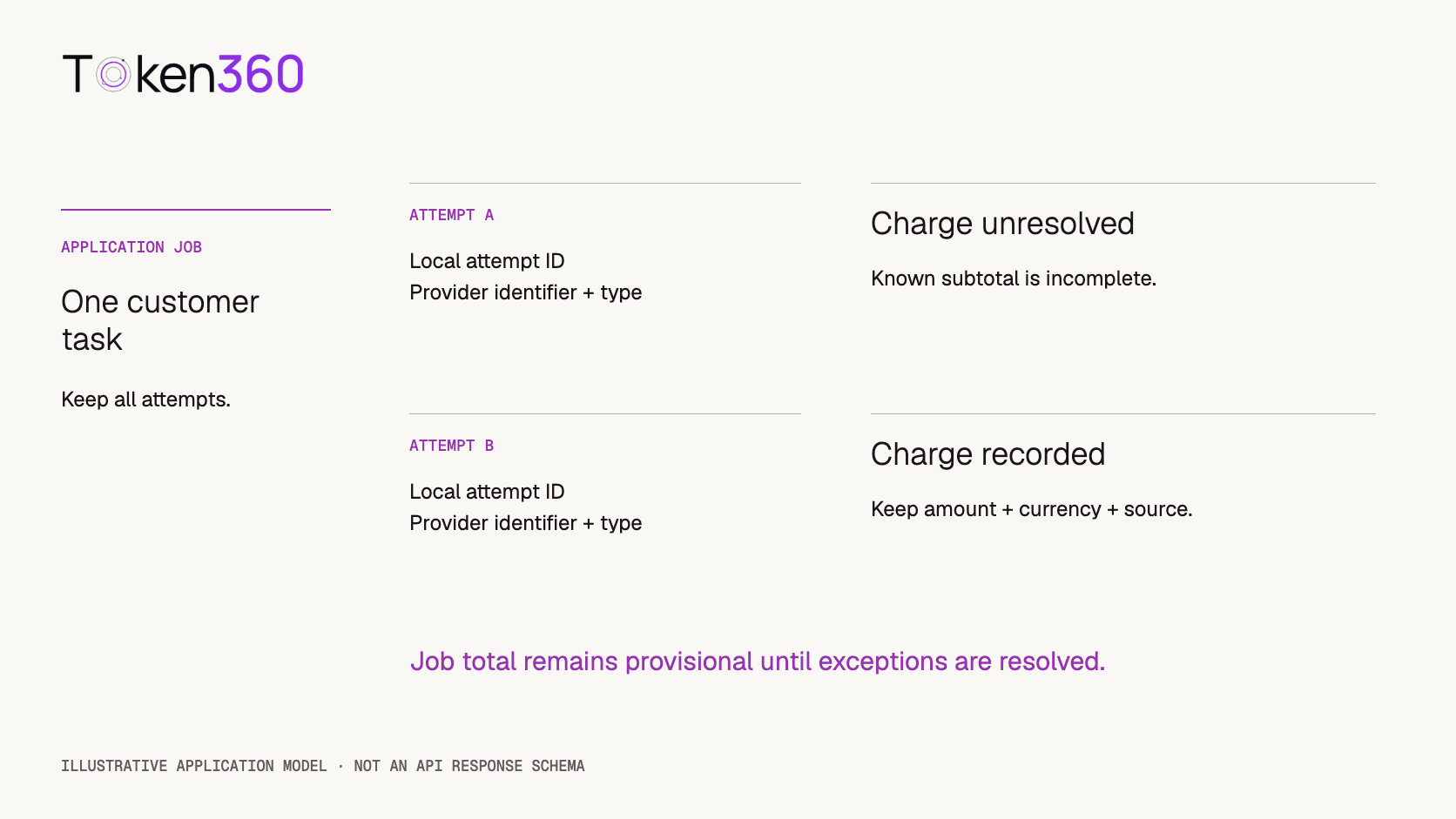Click 'Keep all attempts.' text
Screen dimensions: 1456x819
(145, 399)
